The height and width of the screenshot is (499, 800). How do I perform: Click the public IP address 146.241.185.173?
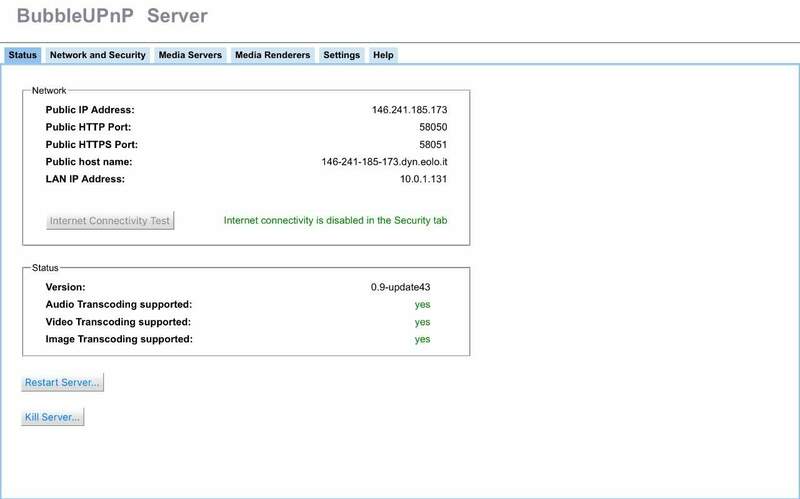pyautogui.click(x=408, y=110)
